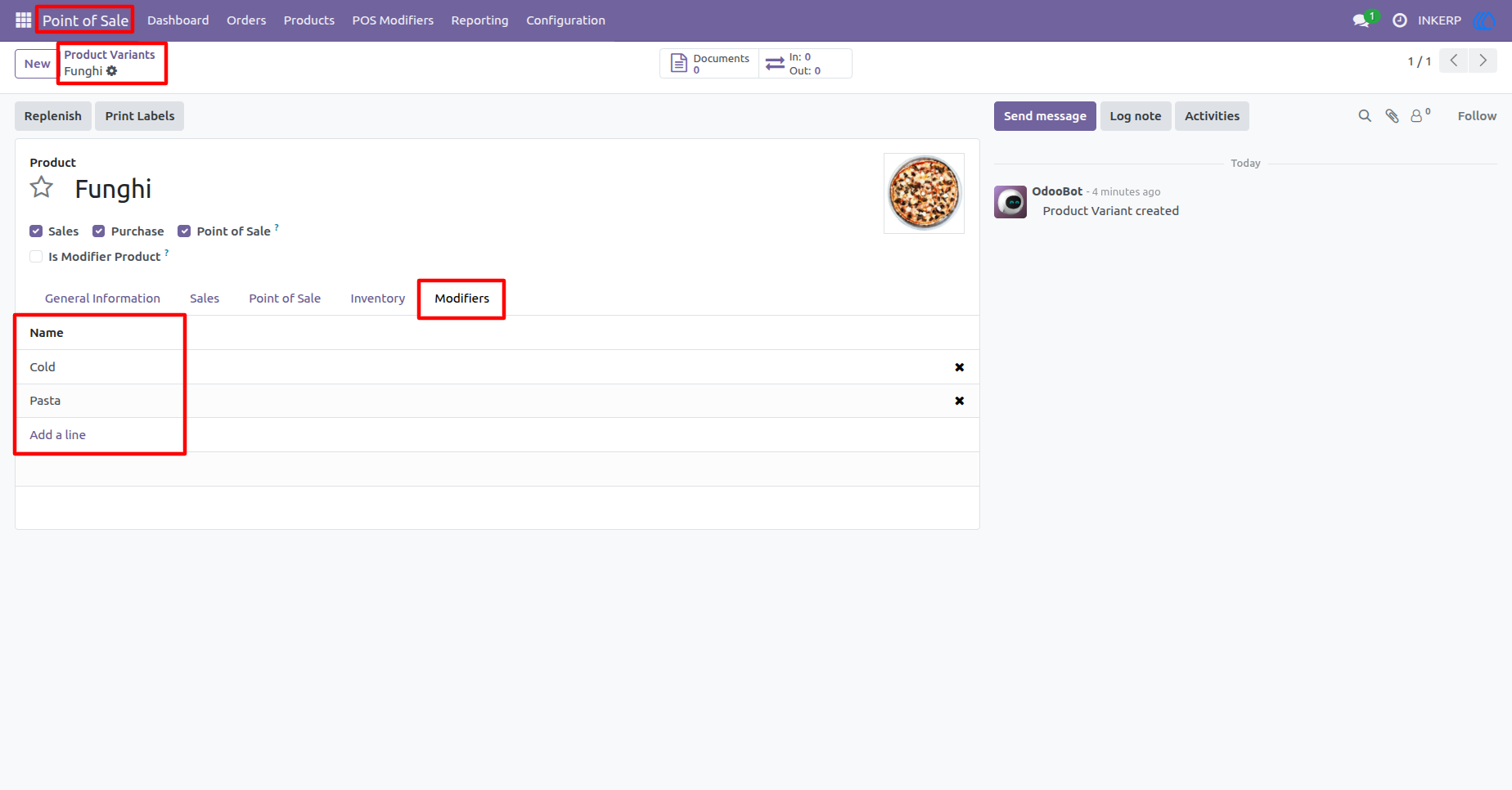Open the activities clock icon
Image resolution: width=1512 pixels, height=790 pixels.
[x=1400, y=20]
